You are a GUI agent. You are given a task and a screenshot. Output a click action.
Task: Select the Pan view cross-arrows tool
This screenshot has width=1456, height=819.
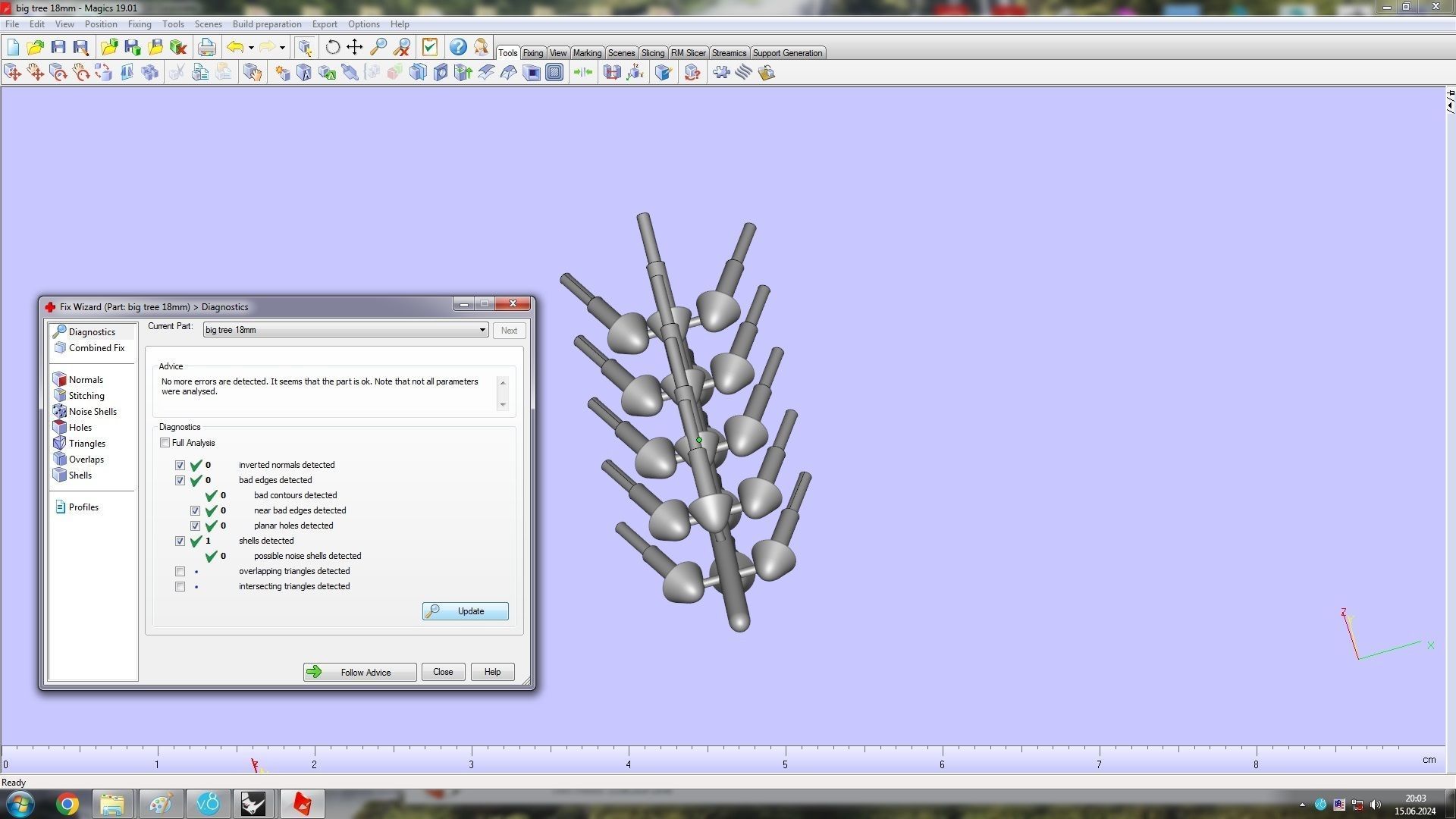point(354,47)
